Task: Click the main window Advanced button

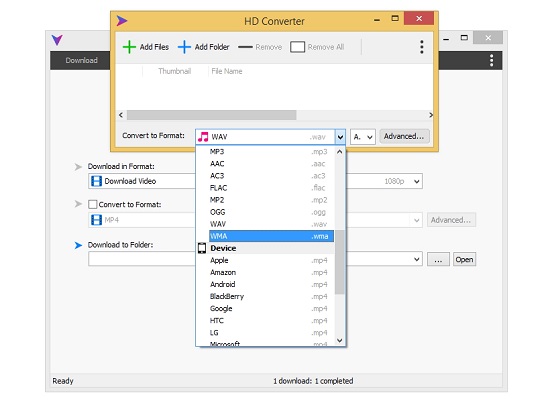Action: [451, 220]
